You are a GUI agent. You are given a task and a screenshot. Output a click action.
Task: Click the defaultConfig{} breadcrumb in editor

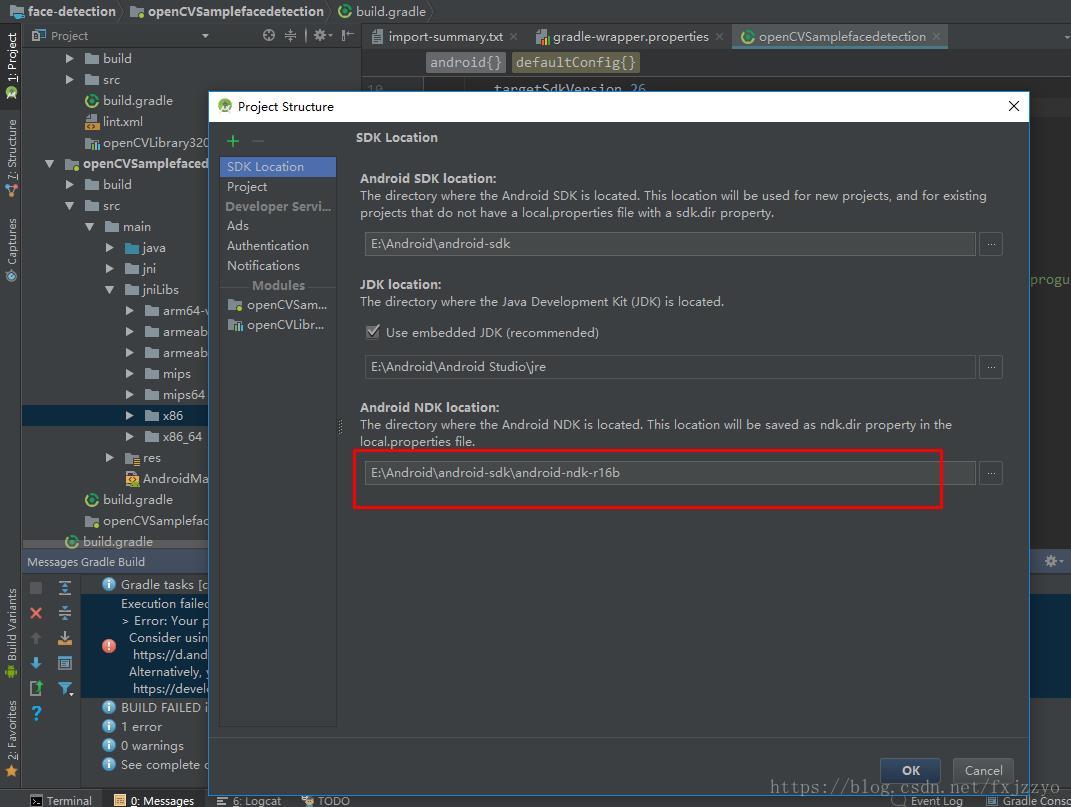pos(575,62)
